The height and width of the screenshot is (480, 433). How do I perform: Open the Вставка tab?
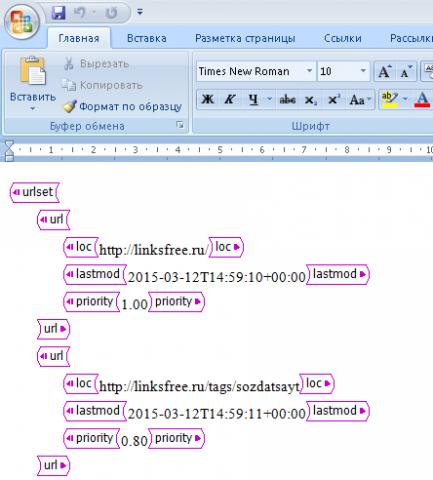[147, 38]
